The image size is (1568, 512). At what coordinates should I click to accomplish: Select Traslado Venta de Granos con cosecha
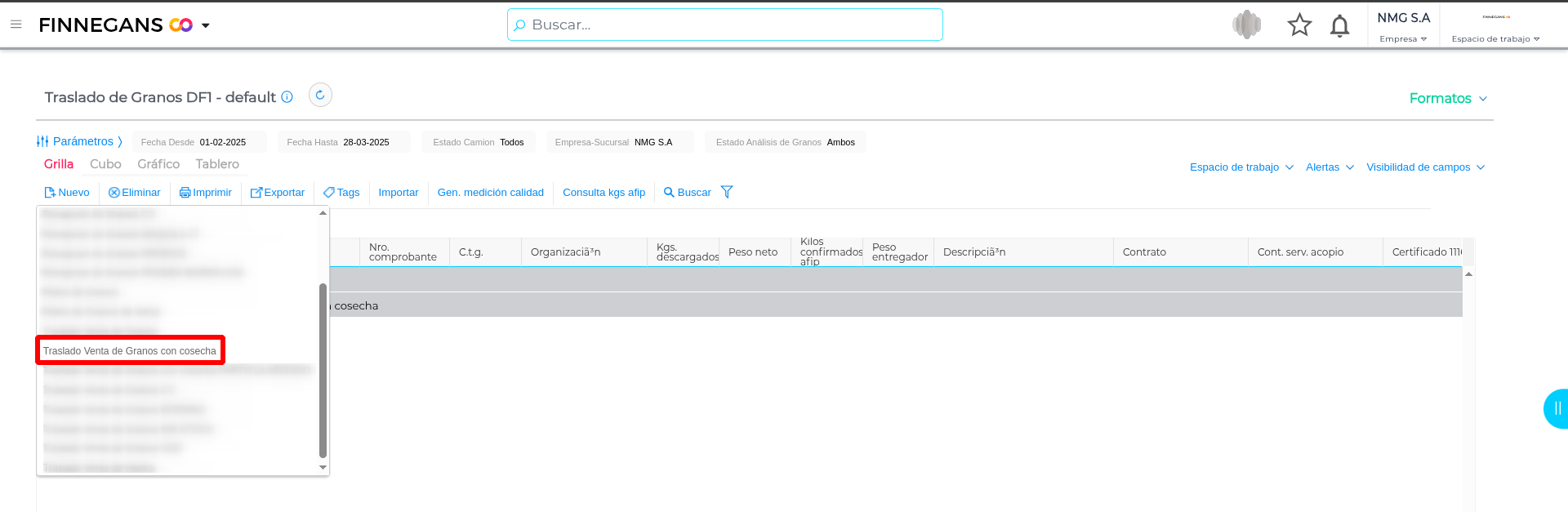(x=130, y=351)
